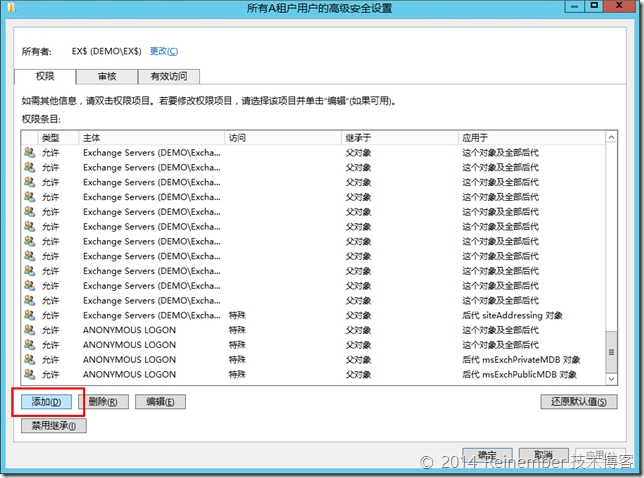This screenshot has height=478, width=644.
Task: Click the 编辑(E) button
Action: coord(160,402)
